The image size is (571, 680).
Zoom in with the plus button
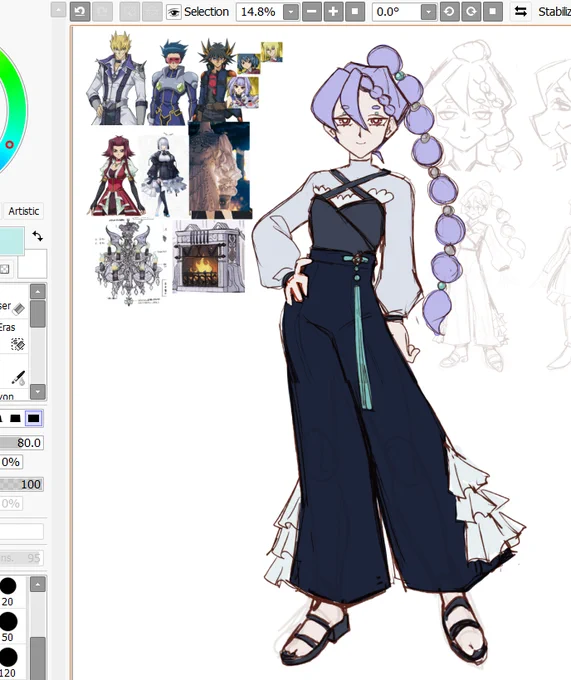[x=333, y=12]
